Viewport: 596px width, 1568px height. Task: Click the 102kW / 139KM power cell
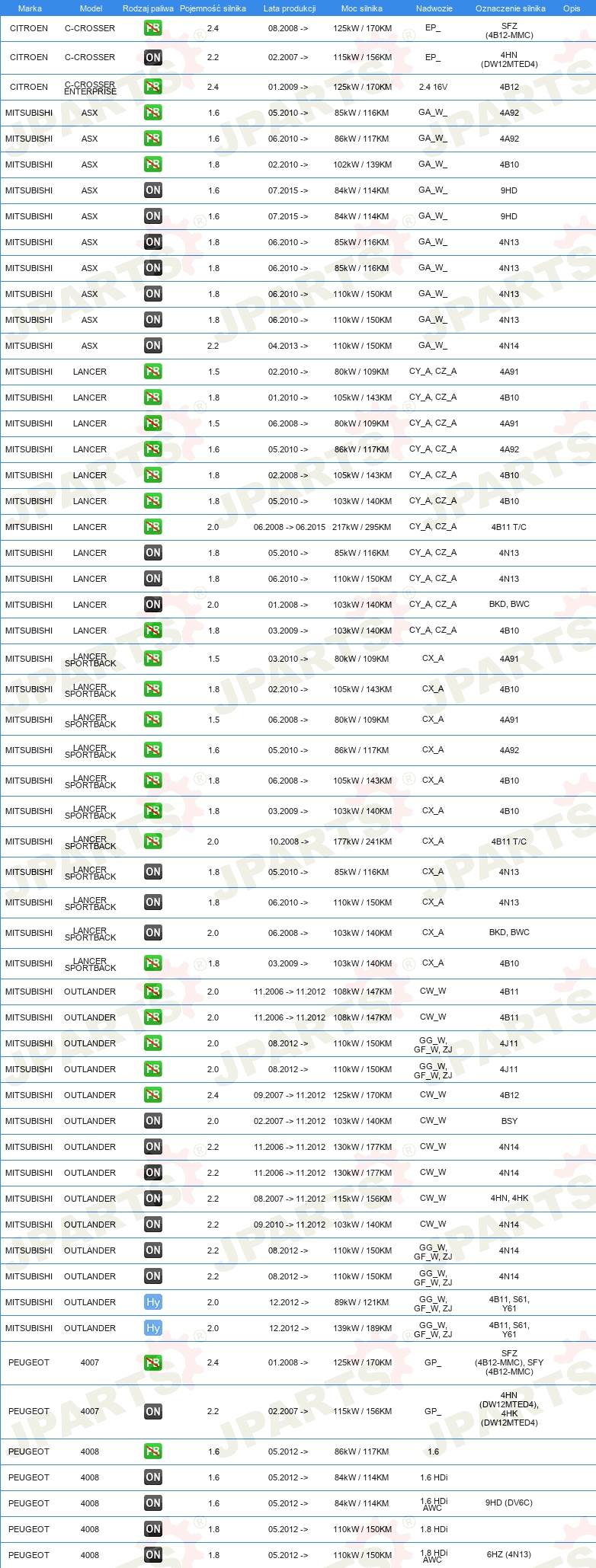coord(362,164)
